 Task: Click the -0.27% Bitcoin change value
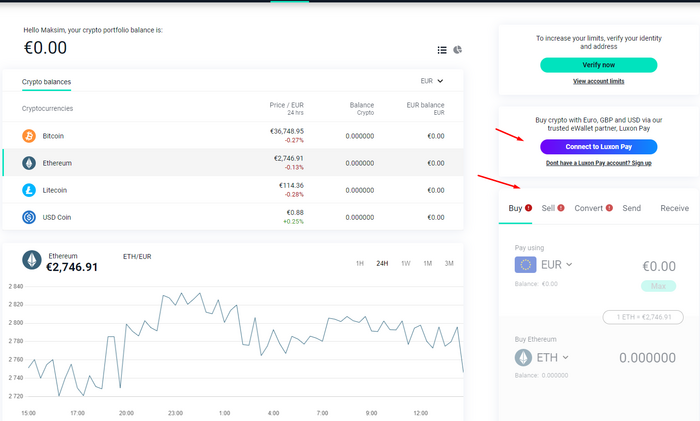tap(294, 140)
